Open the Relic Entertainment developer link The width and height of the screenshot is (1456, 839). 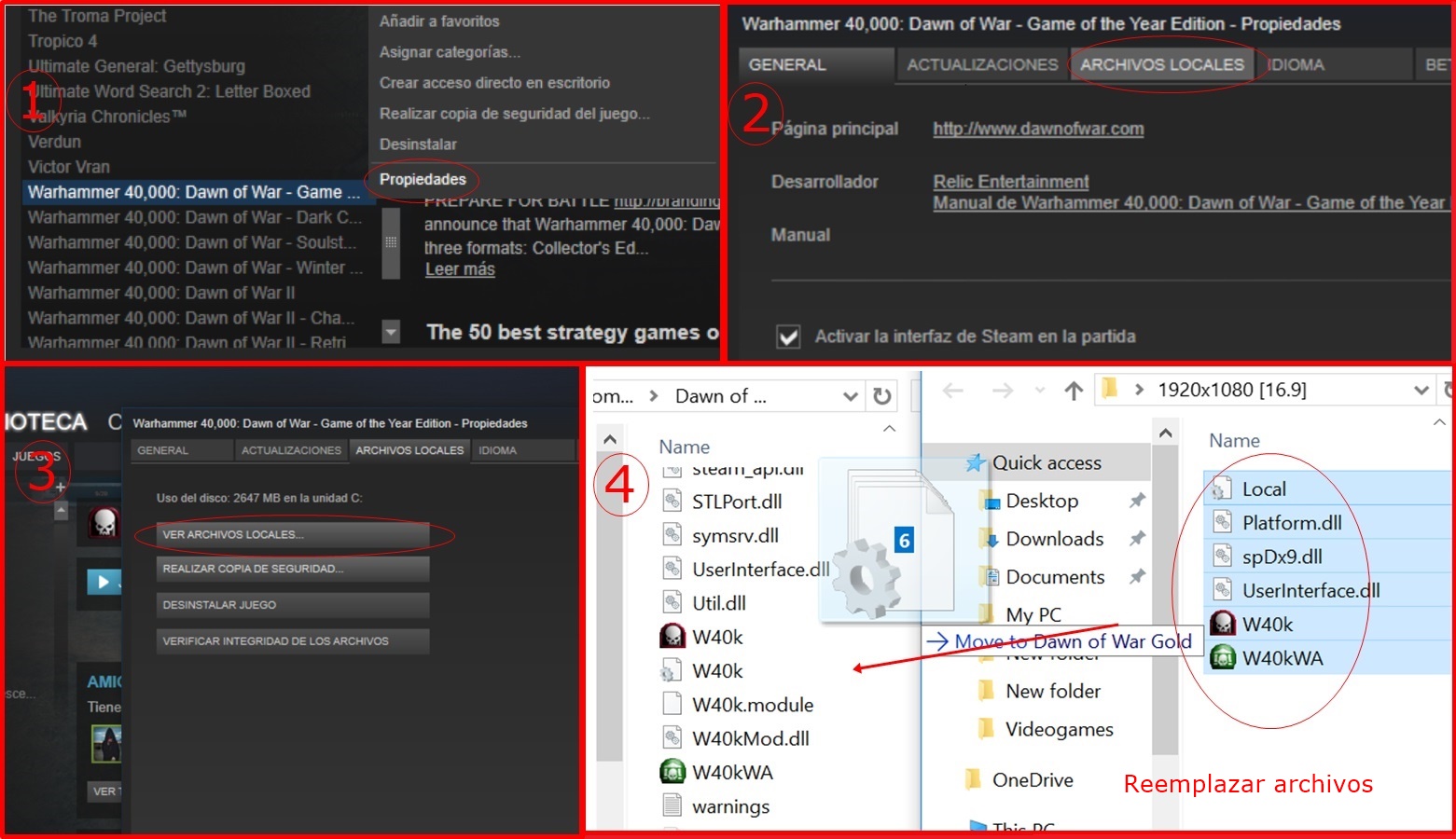1011,182
